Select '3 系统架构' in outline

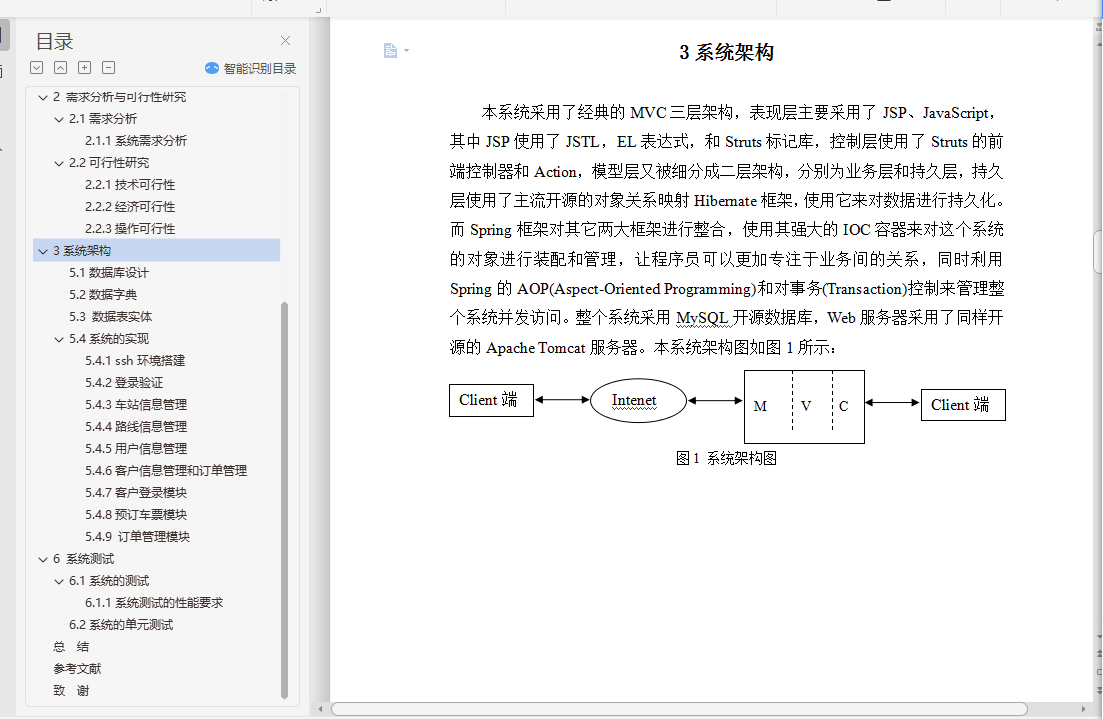coord(156,250)
